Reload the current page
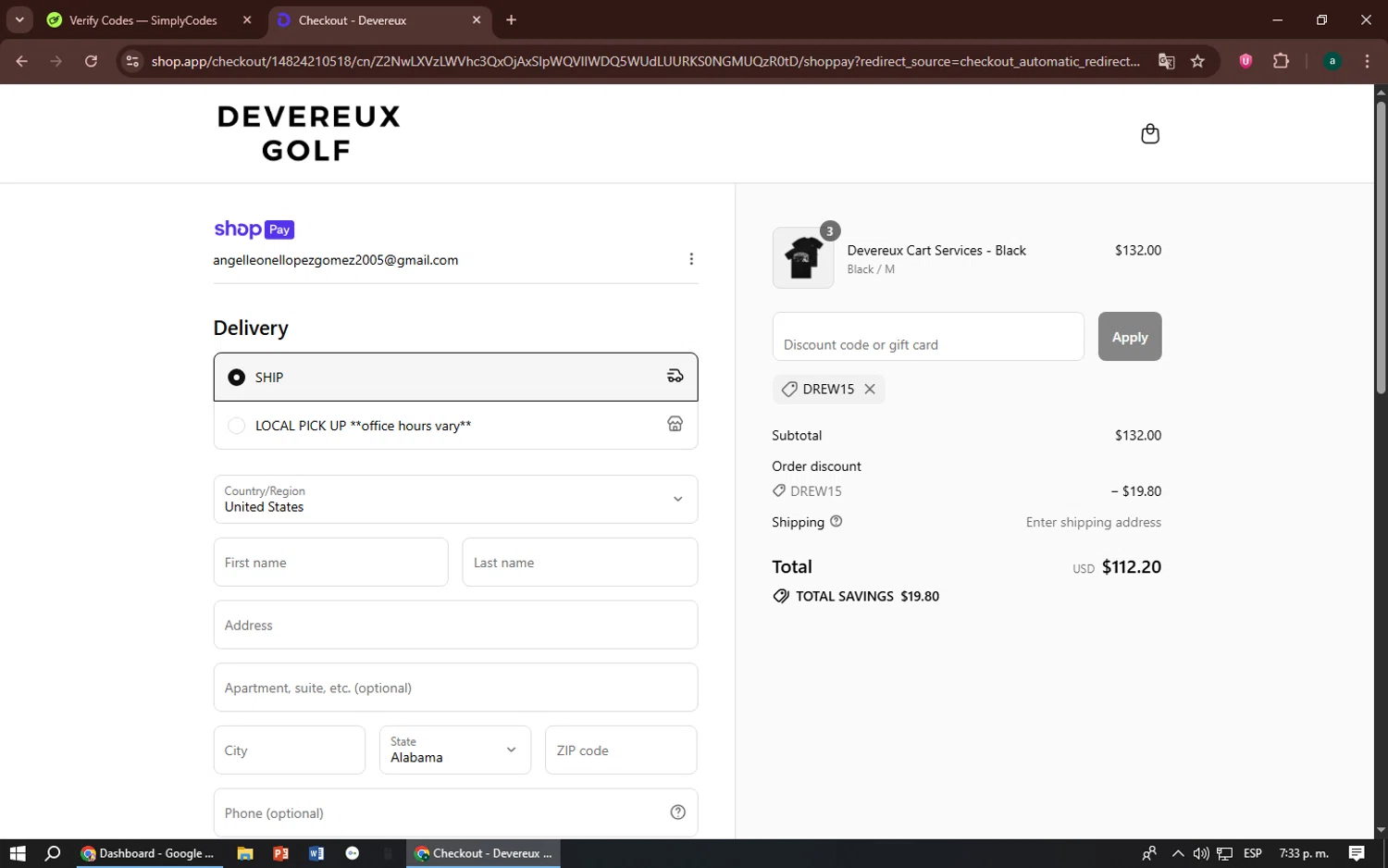1388x868 pixels. coord(91,61)
